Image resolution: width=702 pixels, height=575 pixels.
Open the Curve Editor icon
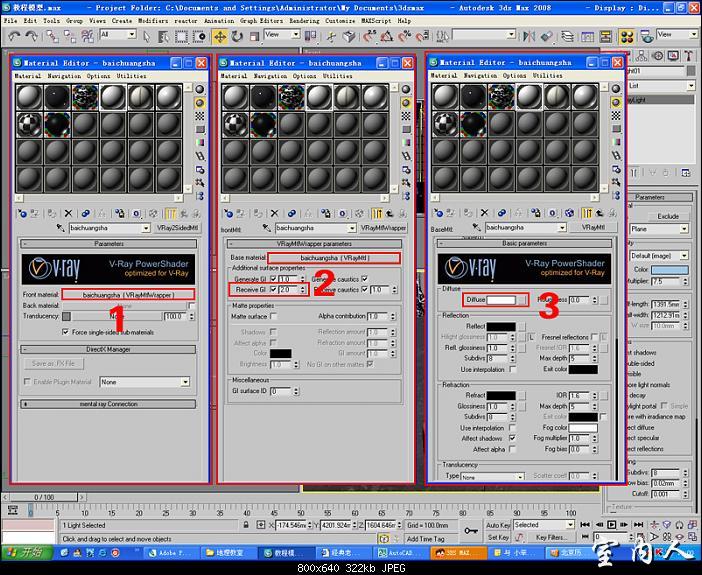(x=588, y=36)
